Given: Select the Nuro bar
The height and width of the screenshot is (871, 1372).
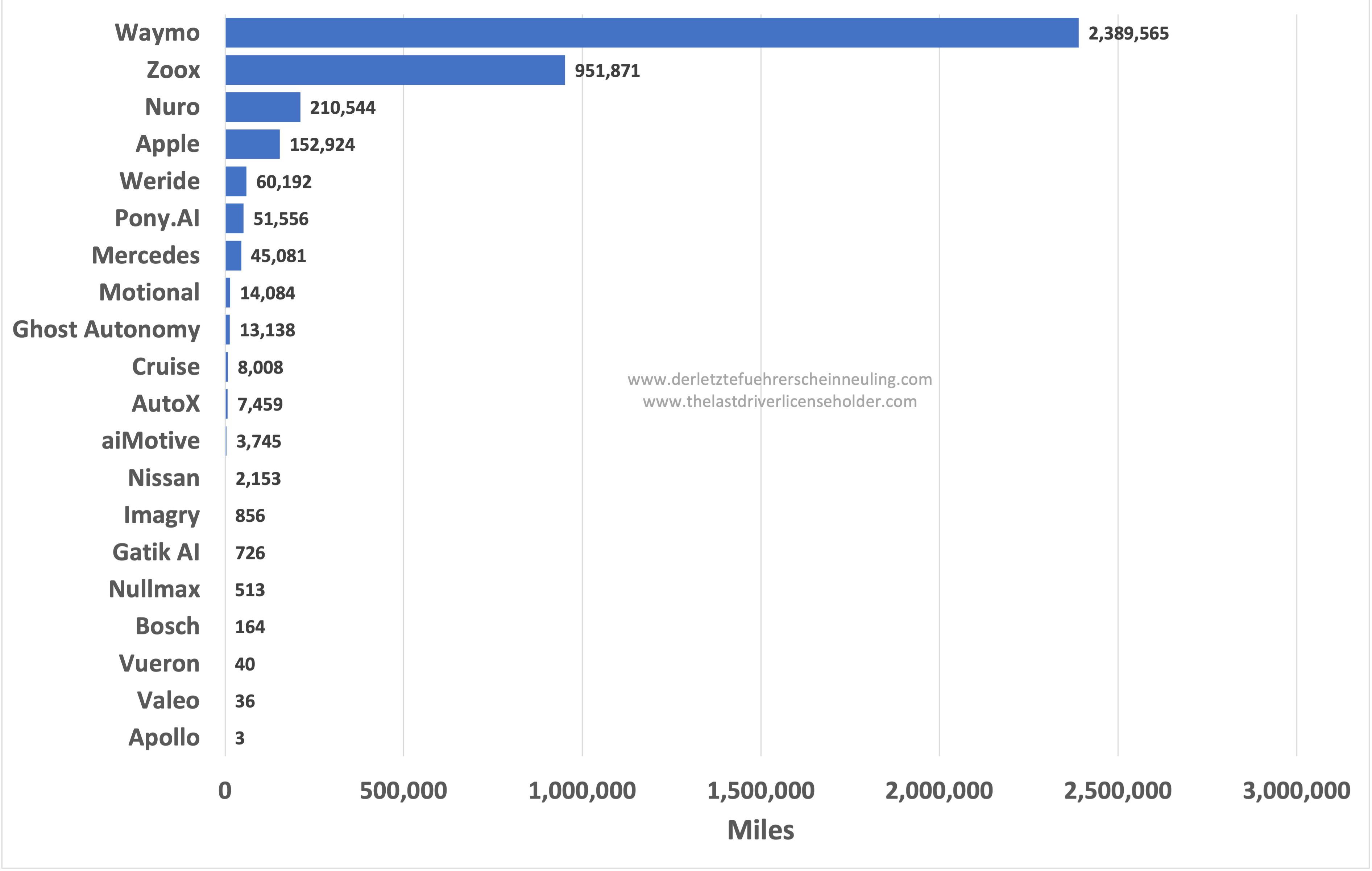Looking at the screenshot, I should (x=263, y=107).
